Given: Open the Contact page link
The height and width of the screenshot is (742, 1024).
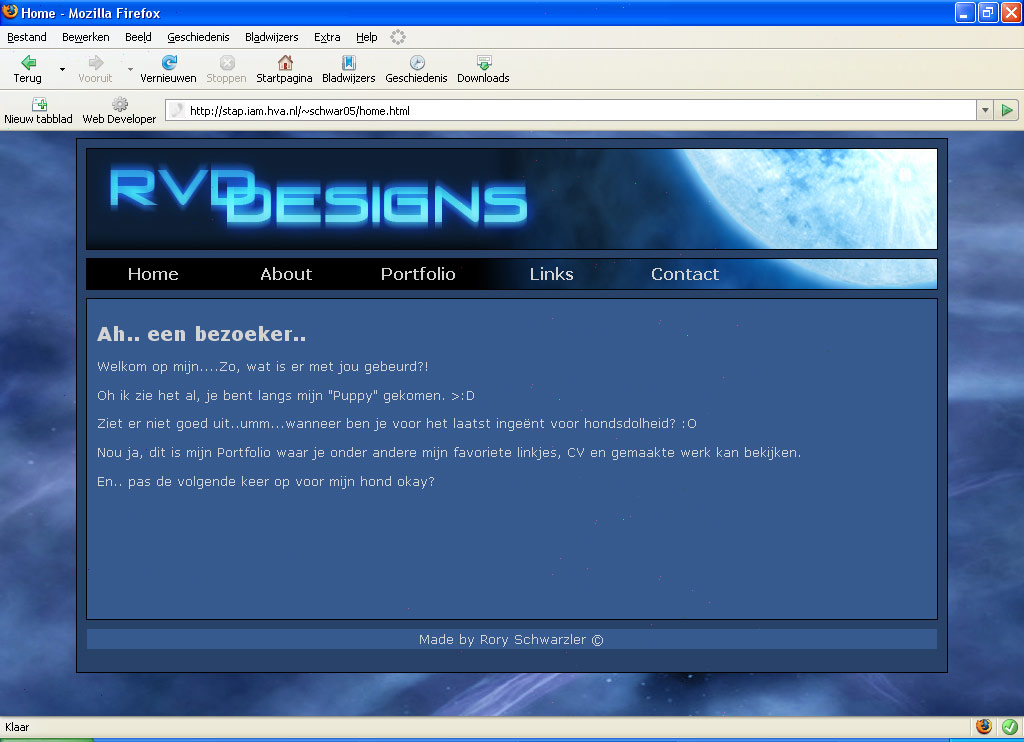Looking at the screenshot, I should coord(685,274).
